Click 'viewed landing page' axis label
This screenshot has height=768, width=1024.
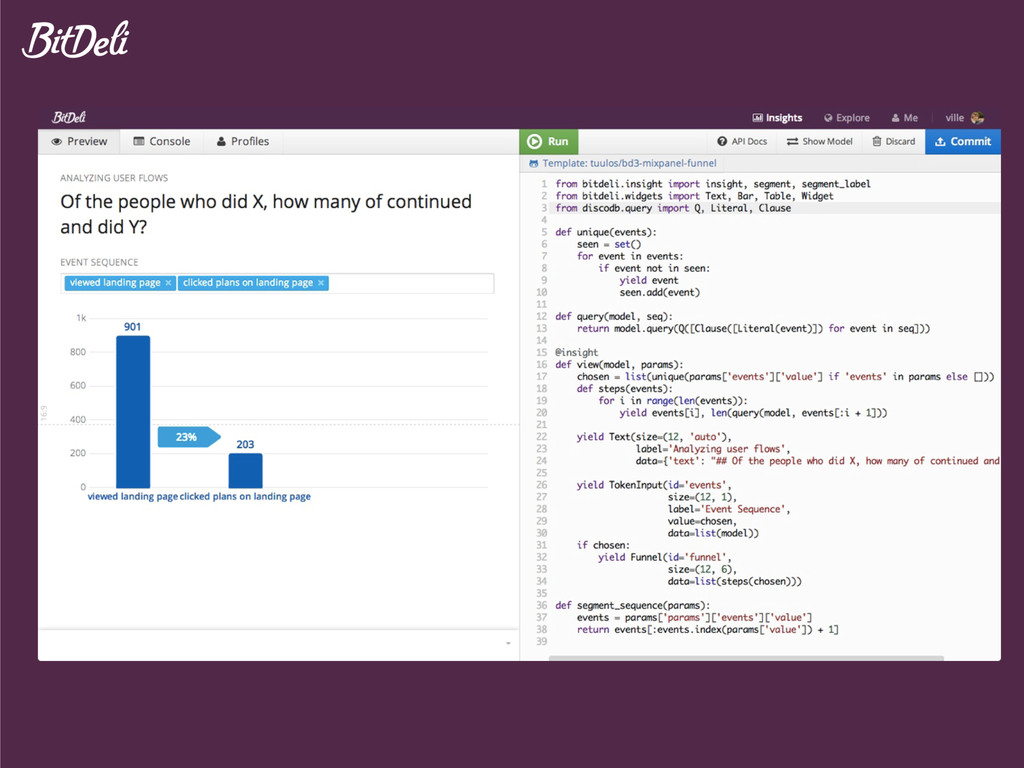point(133,496)
